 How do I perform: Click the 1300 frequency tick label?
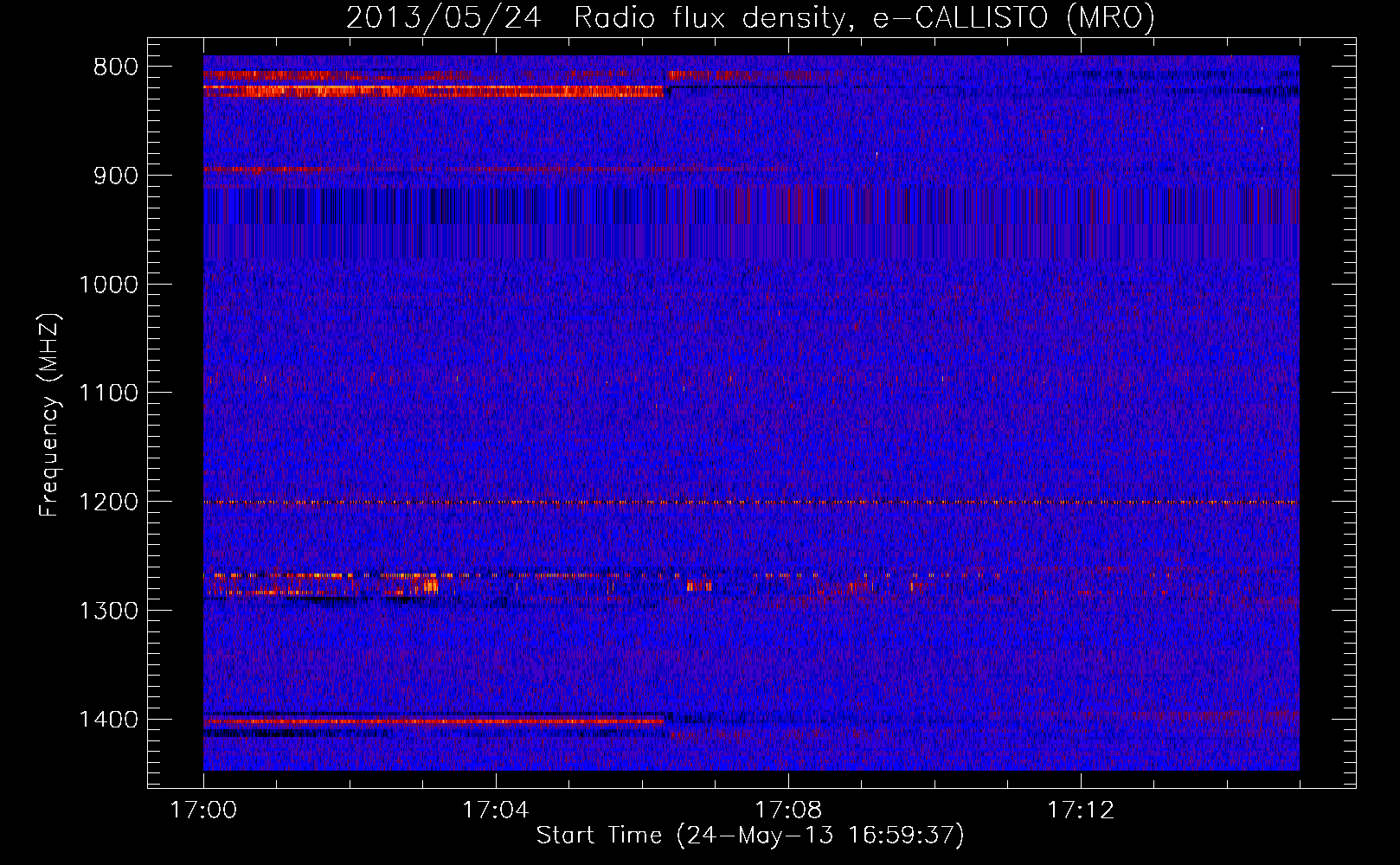(108, 611)
